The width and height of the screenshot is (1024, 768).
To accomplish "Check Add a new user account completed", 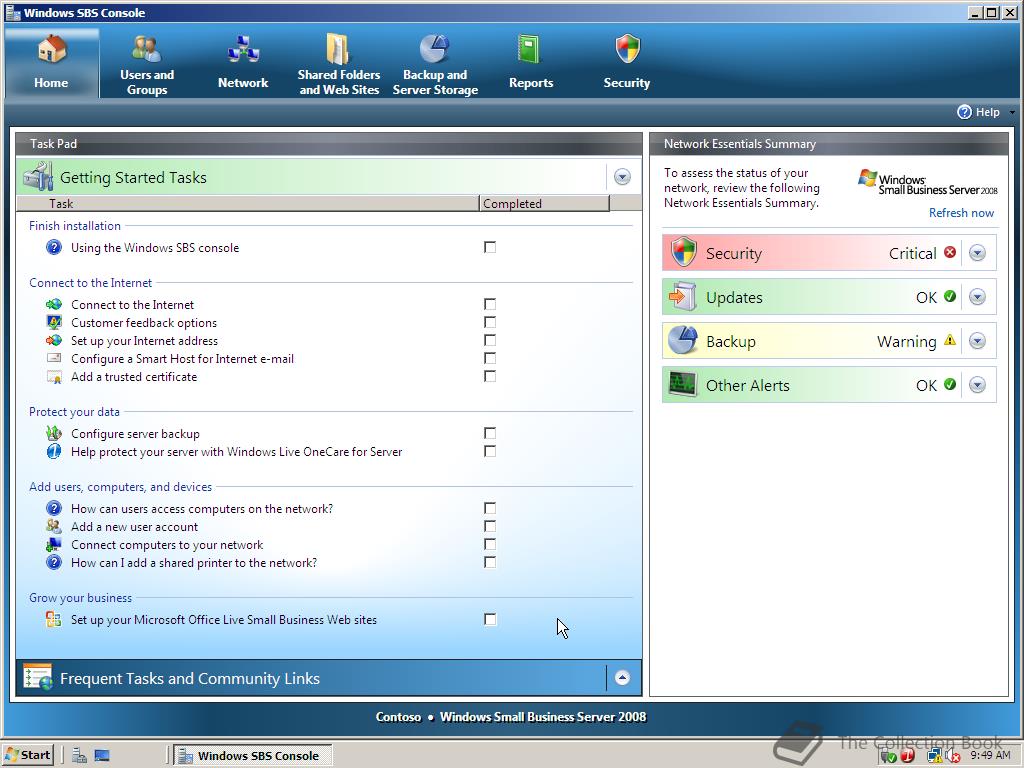I will click(x=490, y=526).
